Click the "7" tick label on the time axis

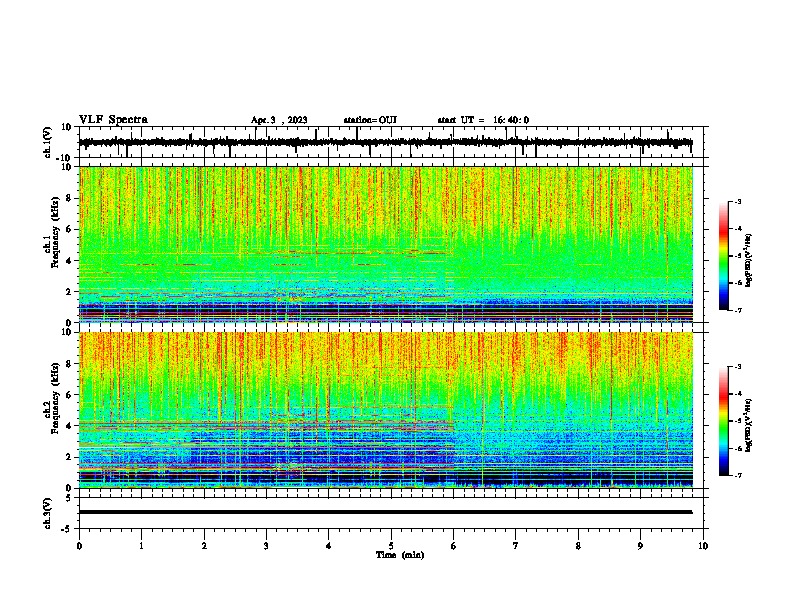coord(516,546)
